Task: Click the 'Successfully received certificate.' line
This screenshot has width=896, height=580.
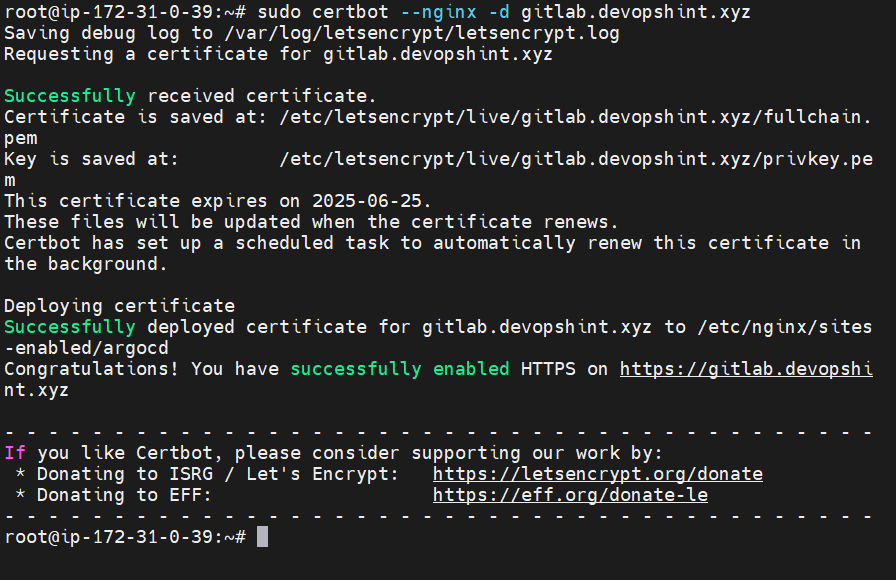Action: point(190,96)
